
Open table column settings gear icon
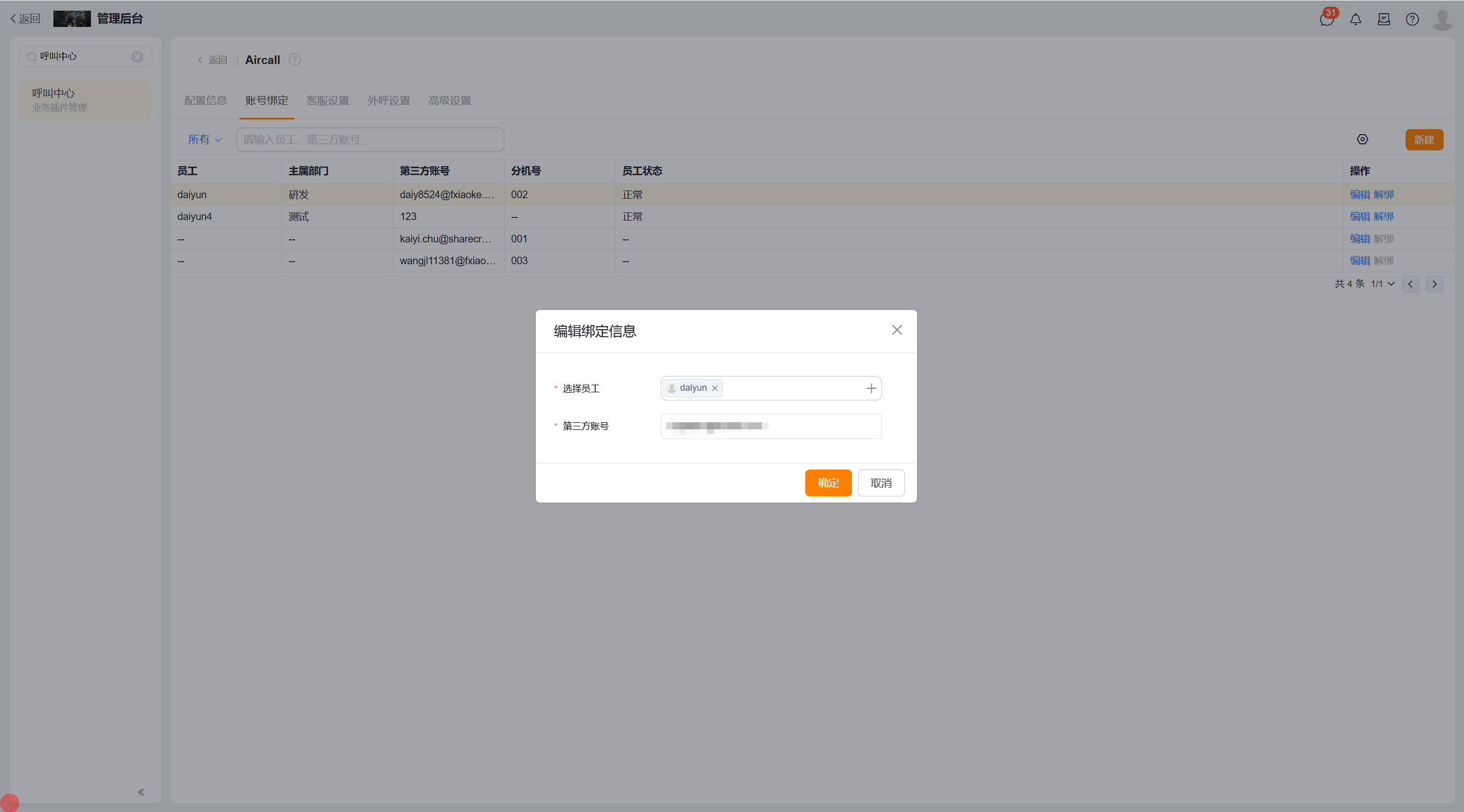click(x=1362, y=139)
